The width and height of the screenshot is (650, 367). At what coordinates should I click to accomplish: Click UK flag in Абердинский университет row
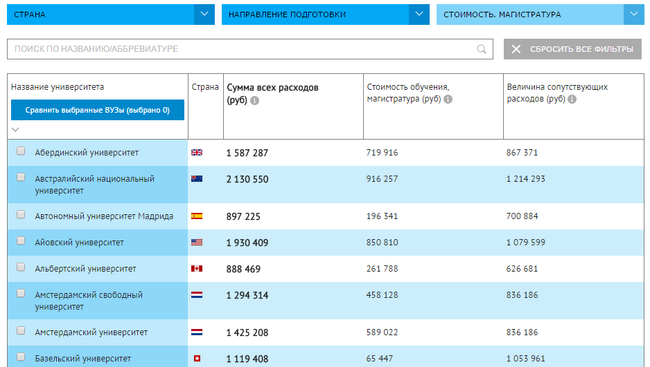pyautogui.click(x=196, y=153)
